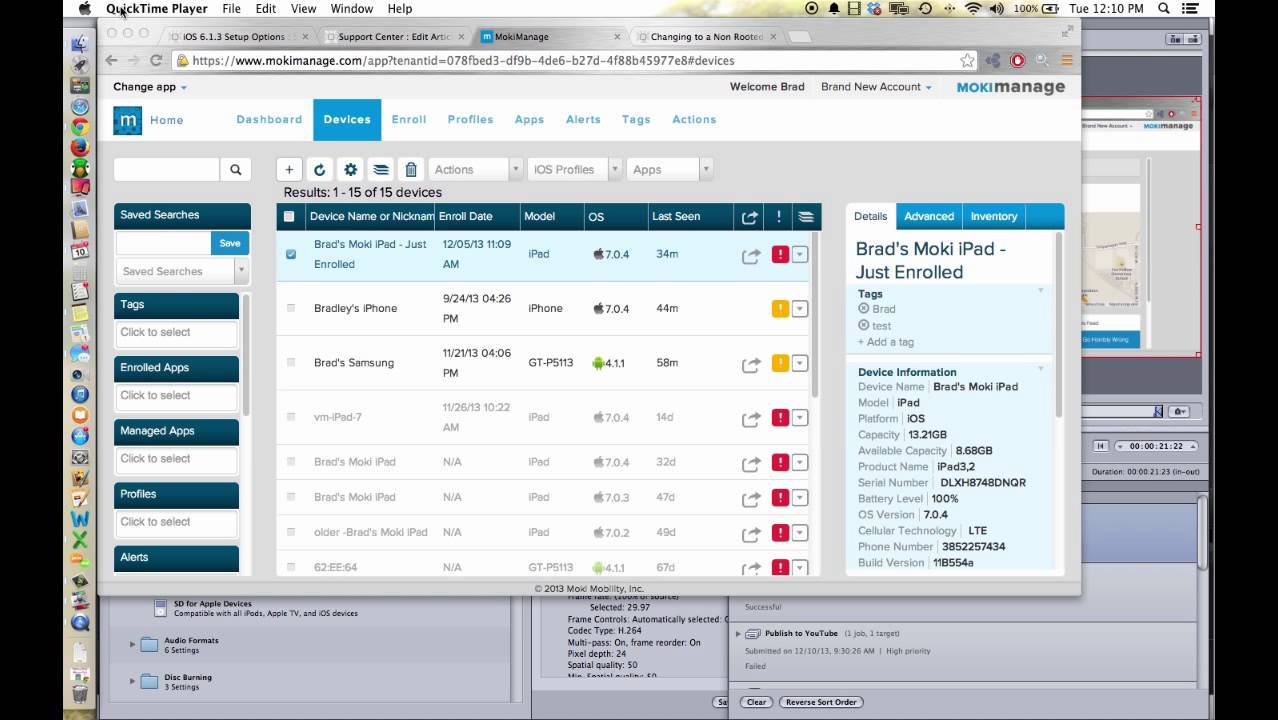Click red alert icon for vm-iPad-7
Viewport: 1278px width, 720px height.
click(x=780, y=417)
